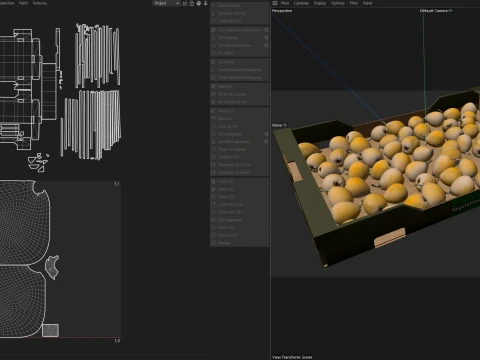This screenshot has width=480, height=360.
Task: Click Cycle UV CCW
Action: point(240,204)
